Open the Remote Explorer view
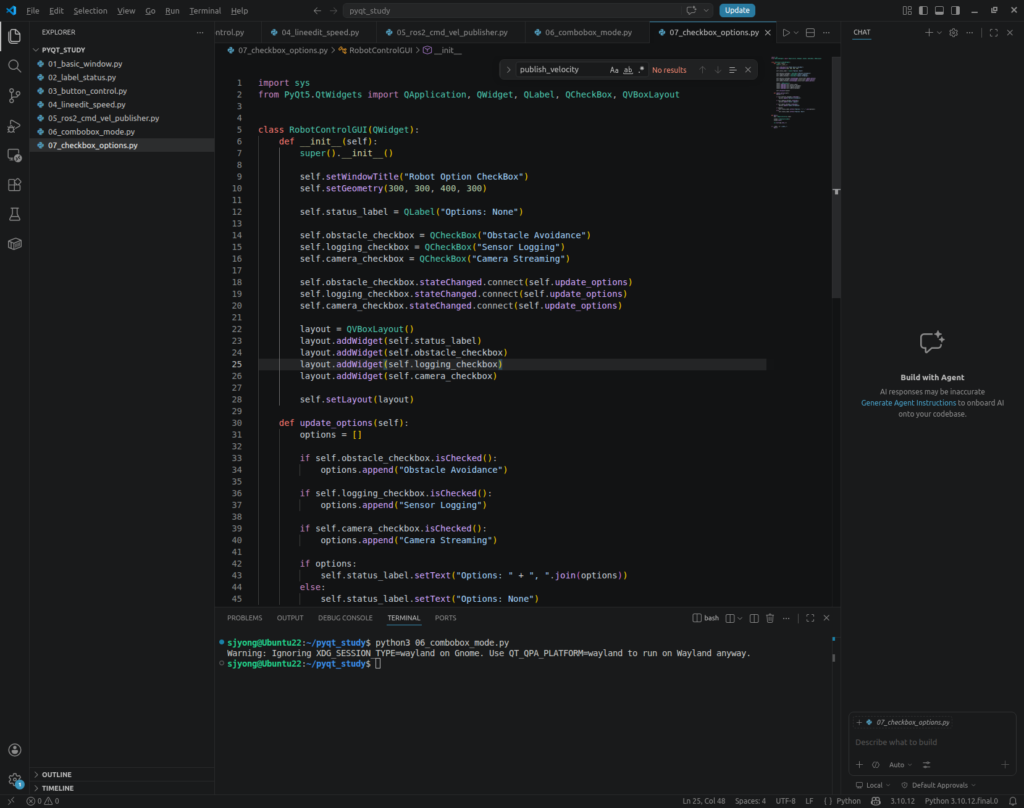 coord(14,155)
